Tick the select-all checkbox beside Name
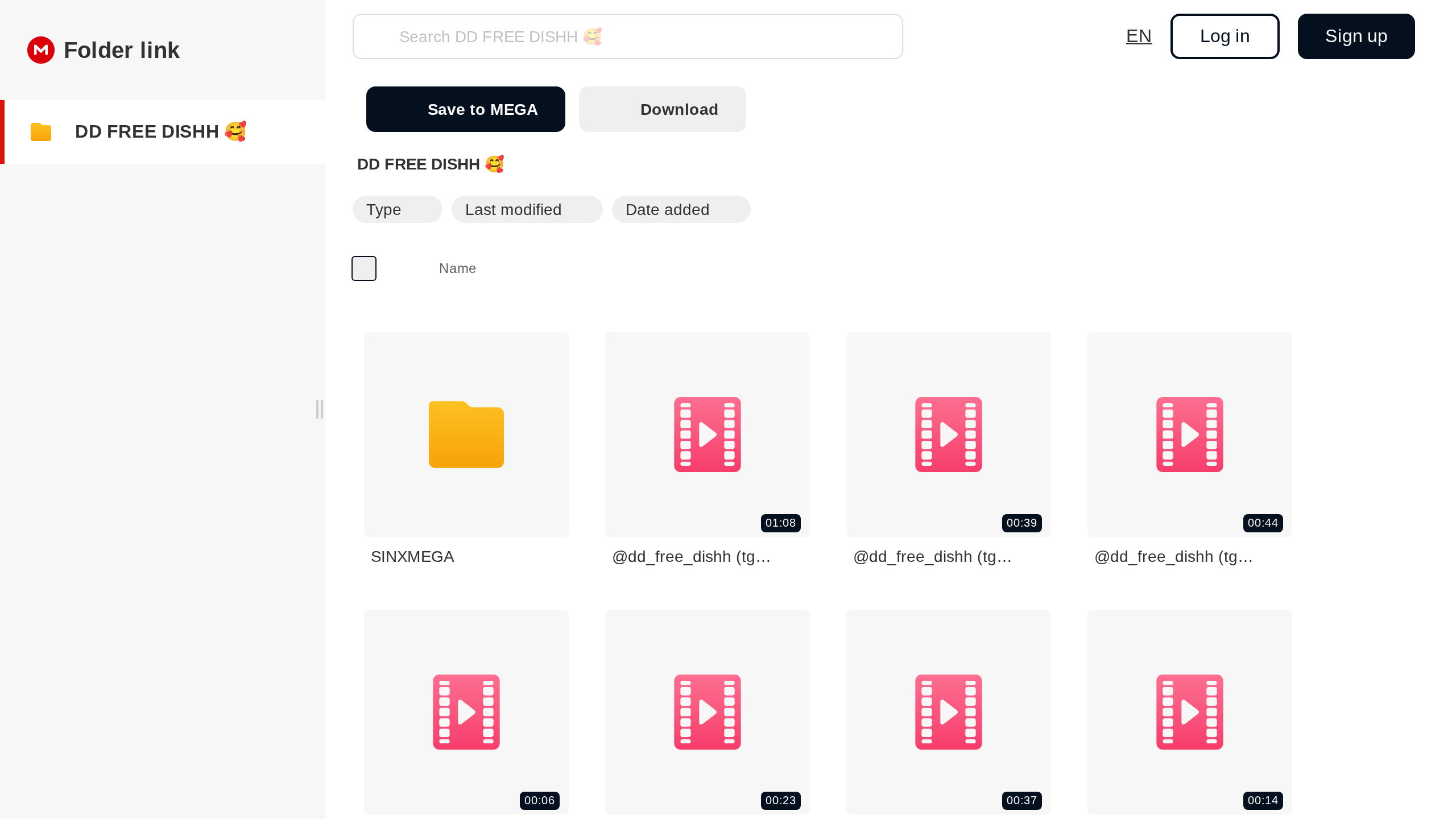 [x=364, y=268]
